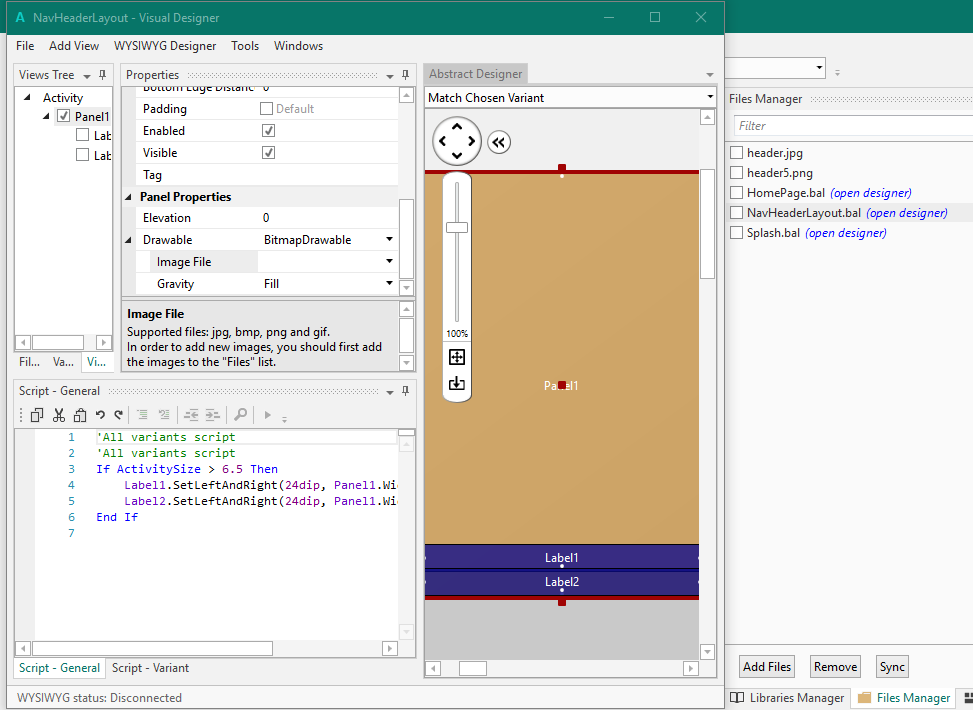Image resolution: width=973 pixels, height=710 pixels.
Task: Click the Undo arrow in Script toolbar
Action: point(100,415)
